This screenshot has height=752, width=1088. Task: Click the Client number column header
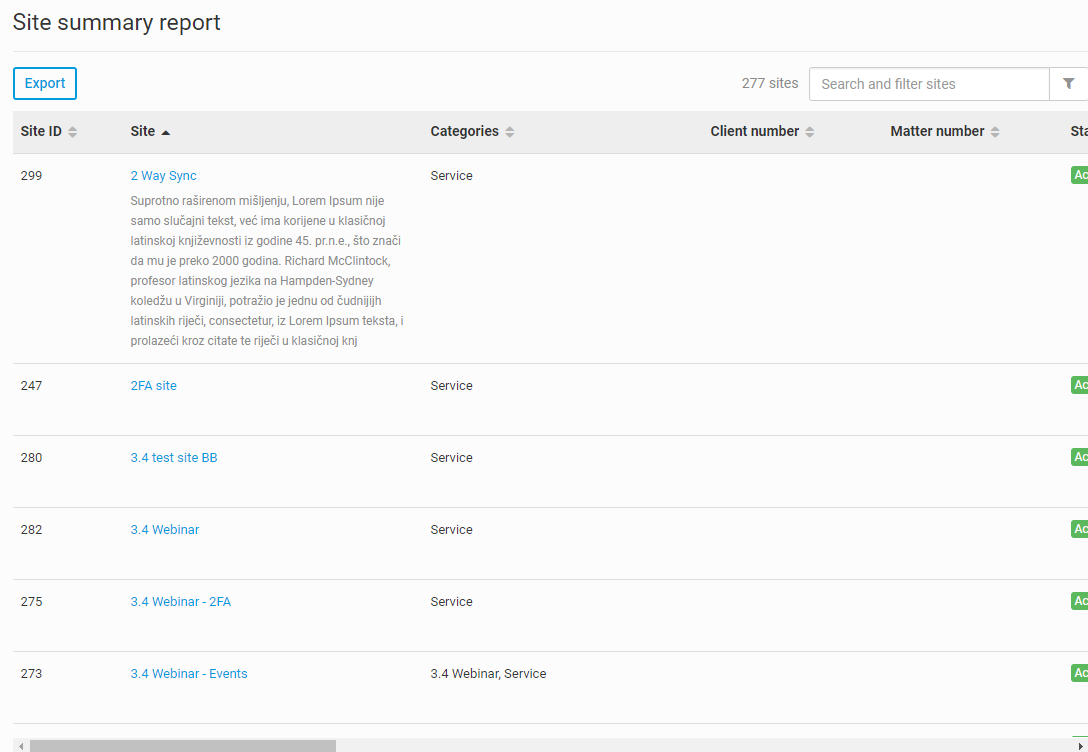click(x=754, y=132)
